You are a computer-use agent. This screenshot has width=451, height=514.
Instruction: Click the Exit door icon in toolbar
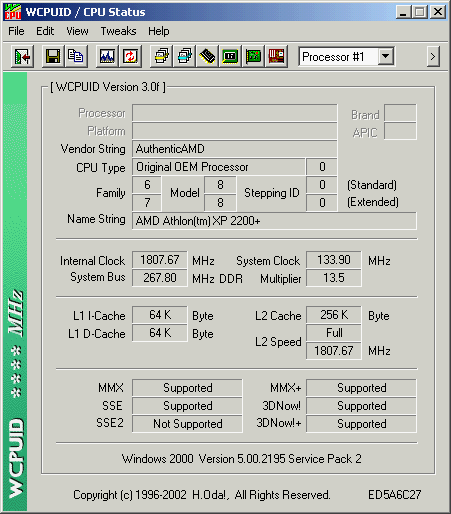[22, 57]
